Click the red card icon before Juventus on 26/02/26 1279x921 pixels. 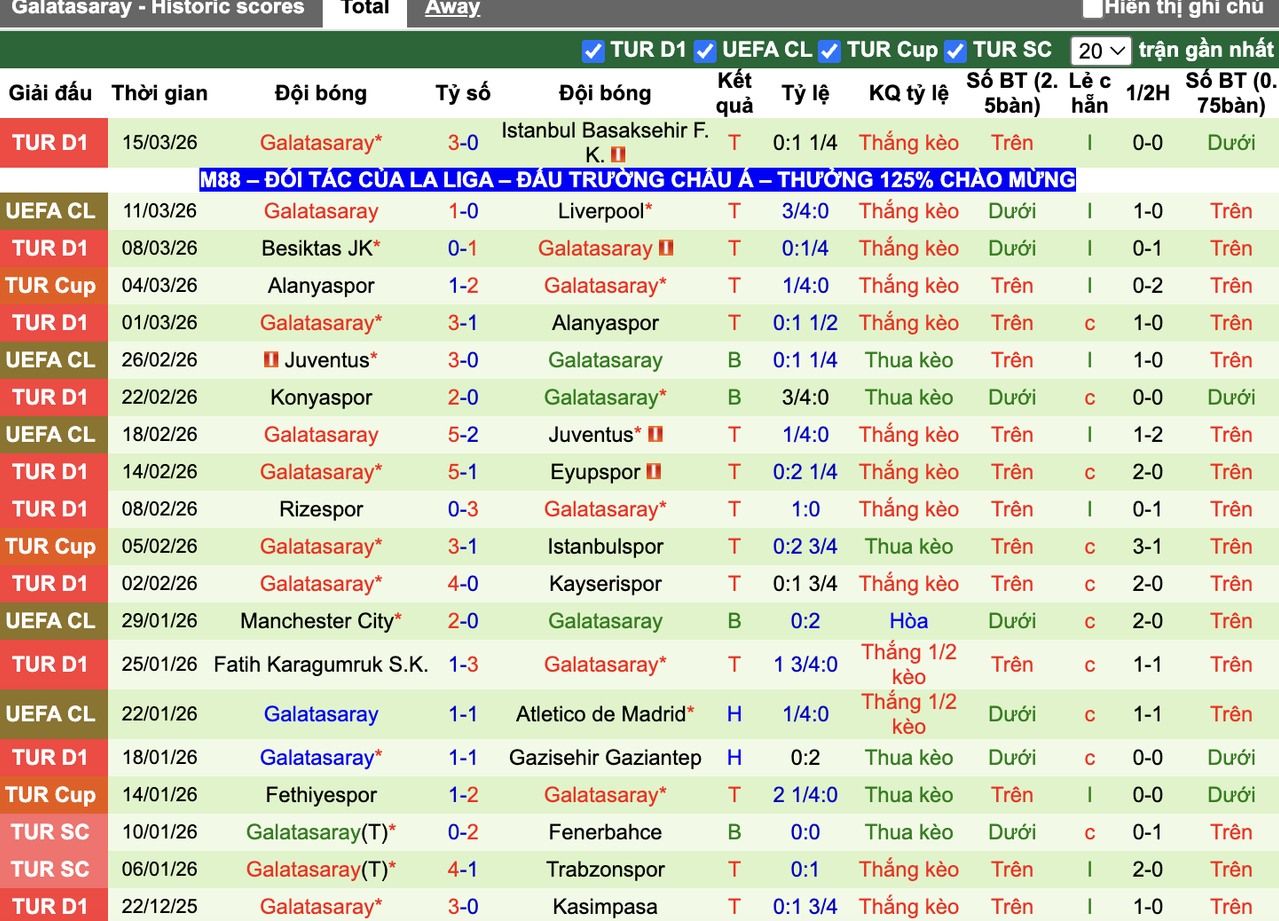point(272,359)
